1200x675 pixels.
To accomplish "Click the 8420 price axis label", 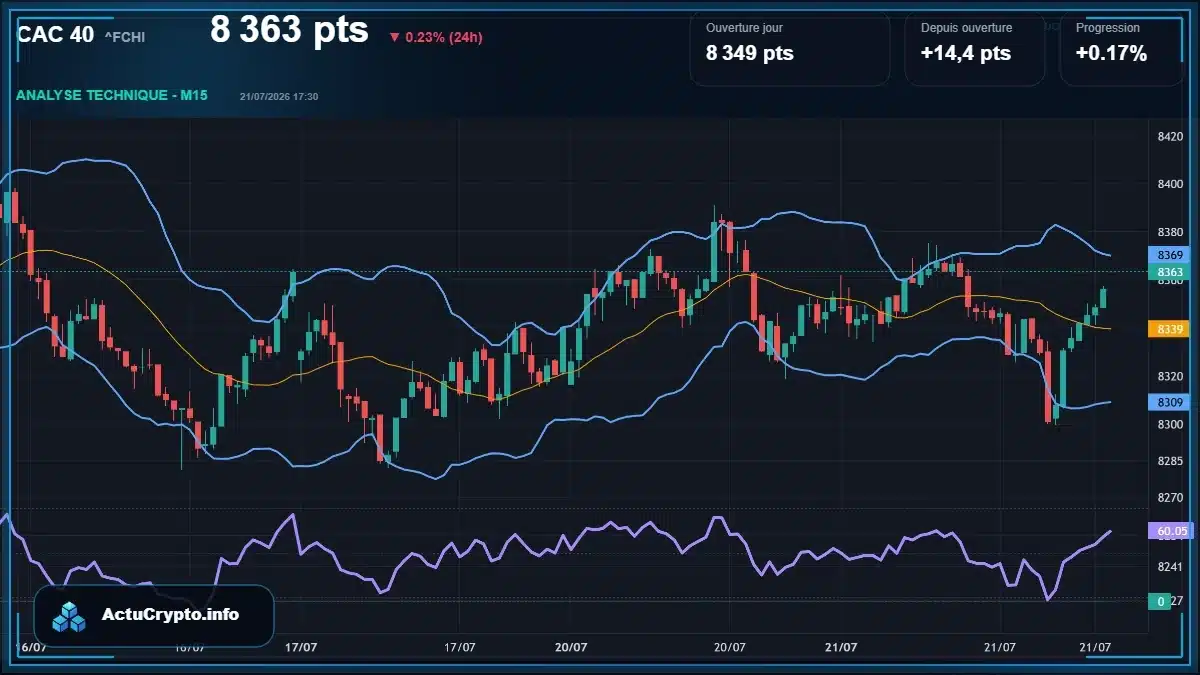I will coord(1170,137).
